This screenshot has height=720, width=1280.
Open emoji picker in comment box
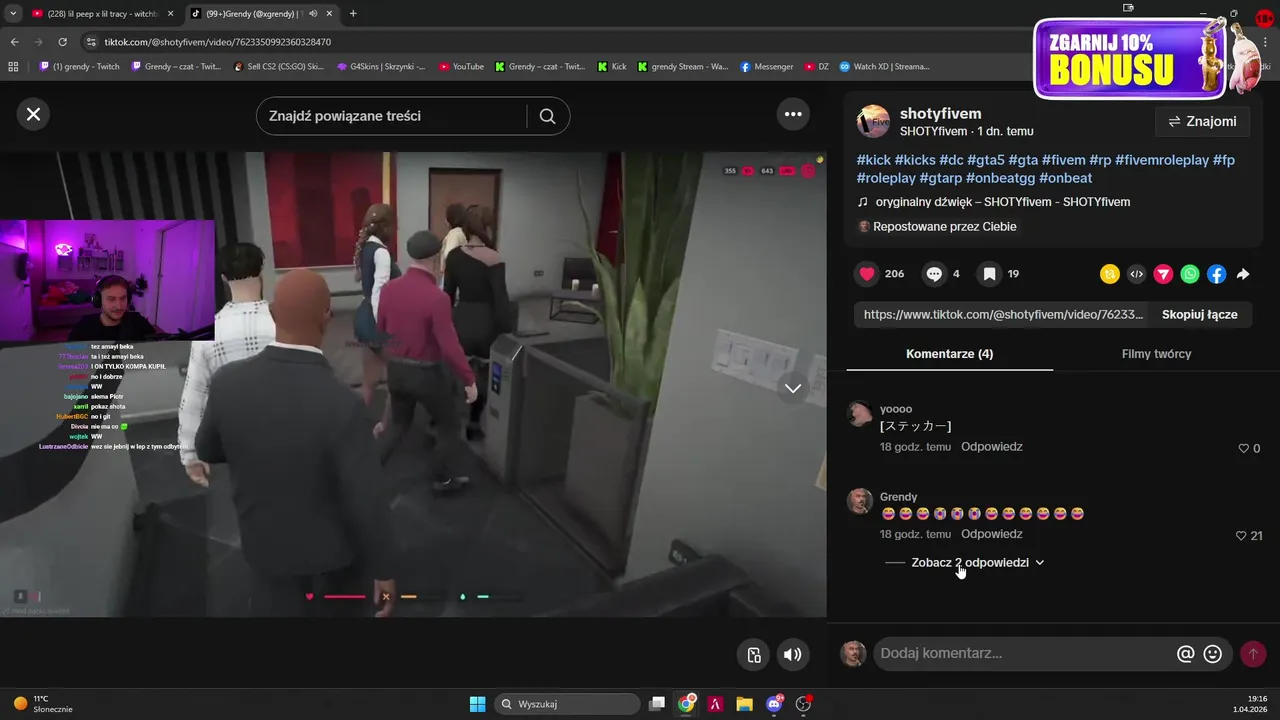click(1212, 654)
